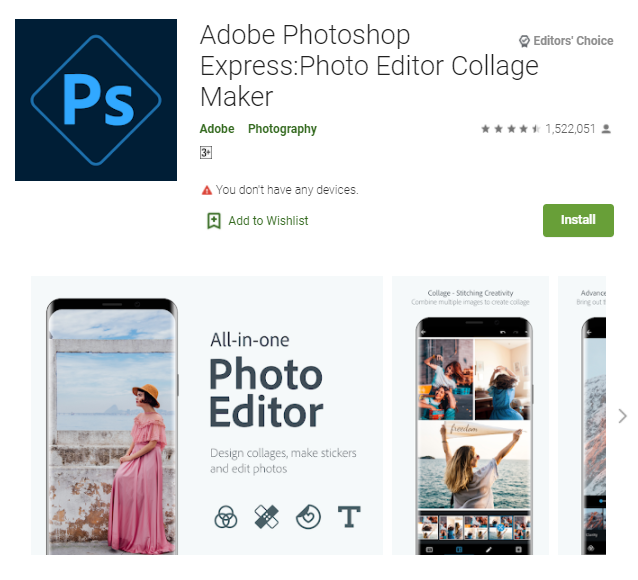
Task: Click the Photoshop Express Ps app icon
Action: [96, 100]
